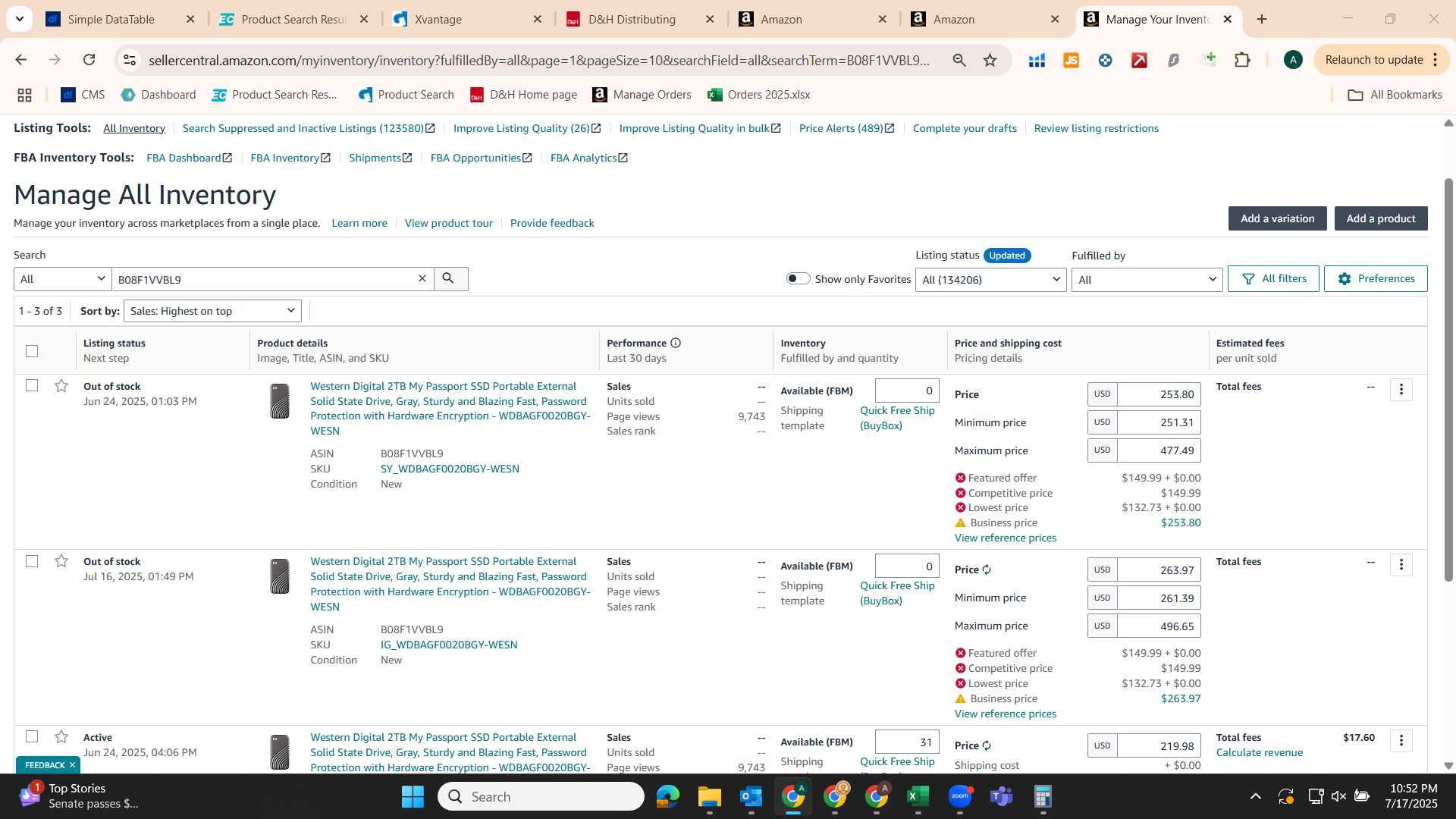Screen dimensions: 1456x819
Task: Open the Chrome three-dot menu beside Relaunch to update
Action: [1436, 60]
